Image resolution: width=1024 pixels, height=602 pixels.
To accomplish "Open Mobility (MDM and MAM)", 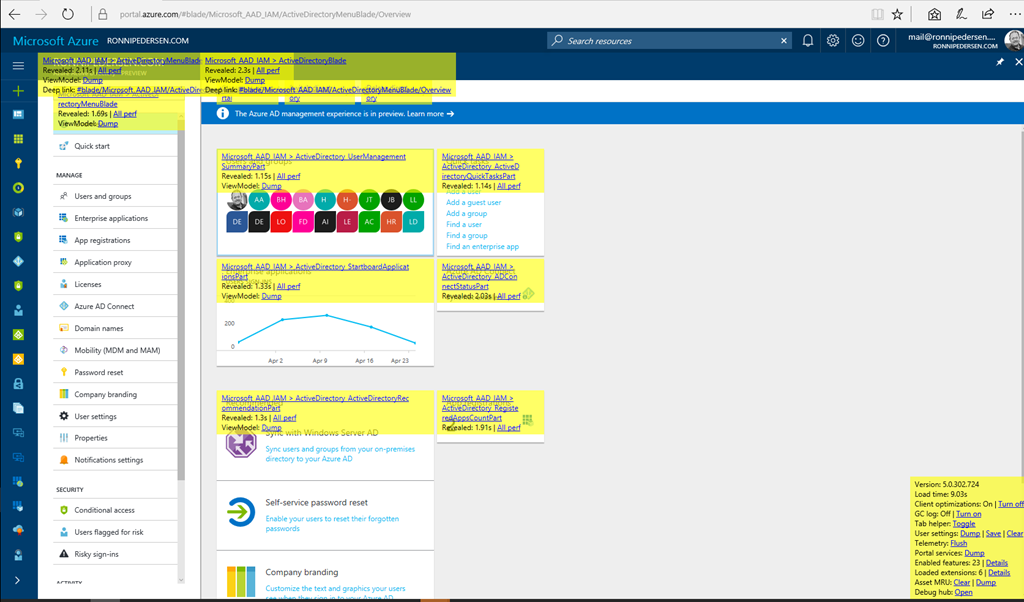I will pos(116,350).
